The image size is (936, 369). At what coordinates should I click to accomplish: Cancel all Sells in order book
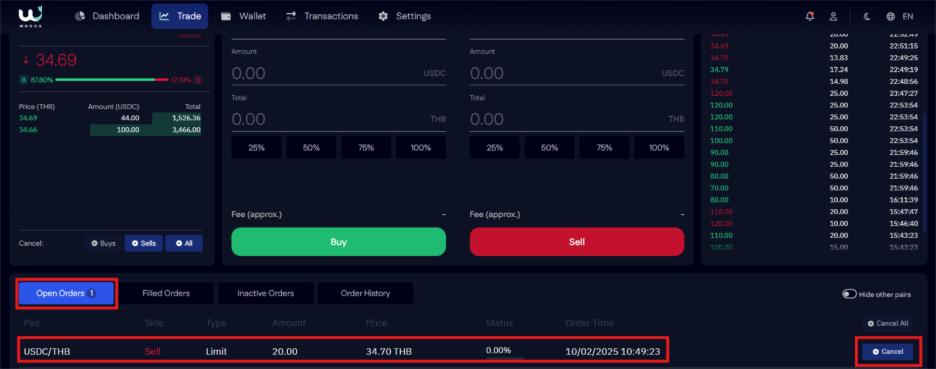pos(143,243)
